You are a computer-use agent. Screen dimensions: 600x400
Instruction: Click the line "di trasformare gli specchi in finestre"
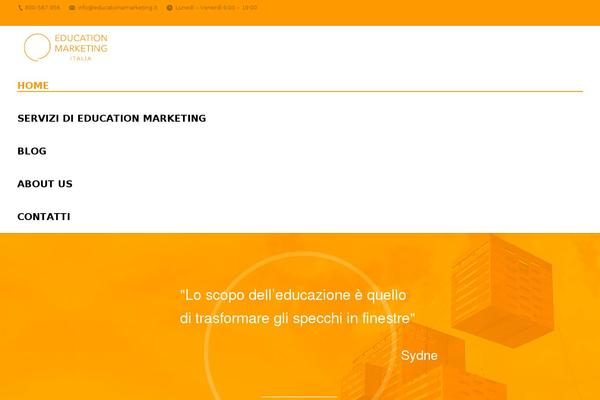[x=297, y=318]
